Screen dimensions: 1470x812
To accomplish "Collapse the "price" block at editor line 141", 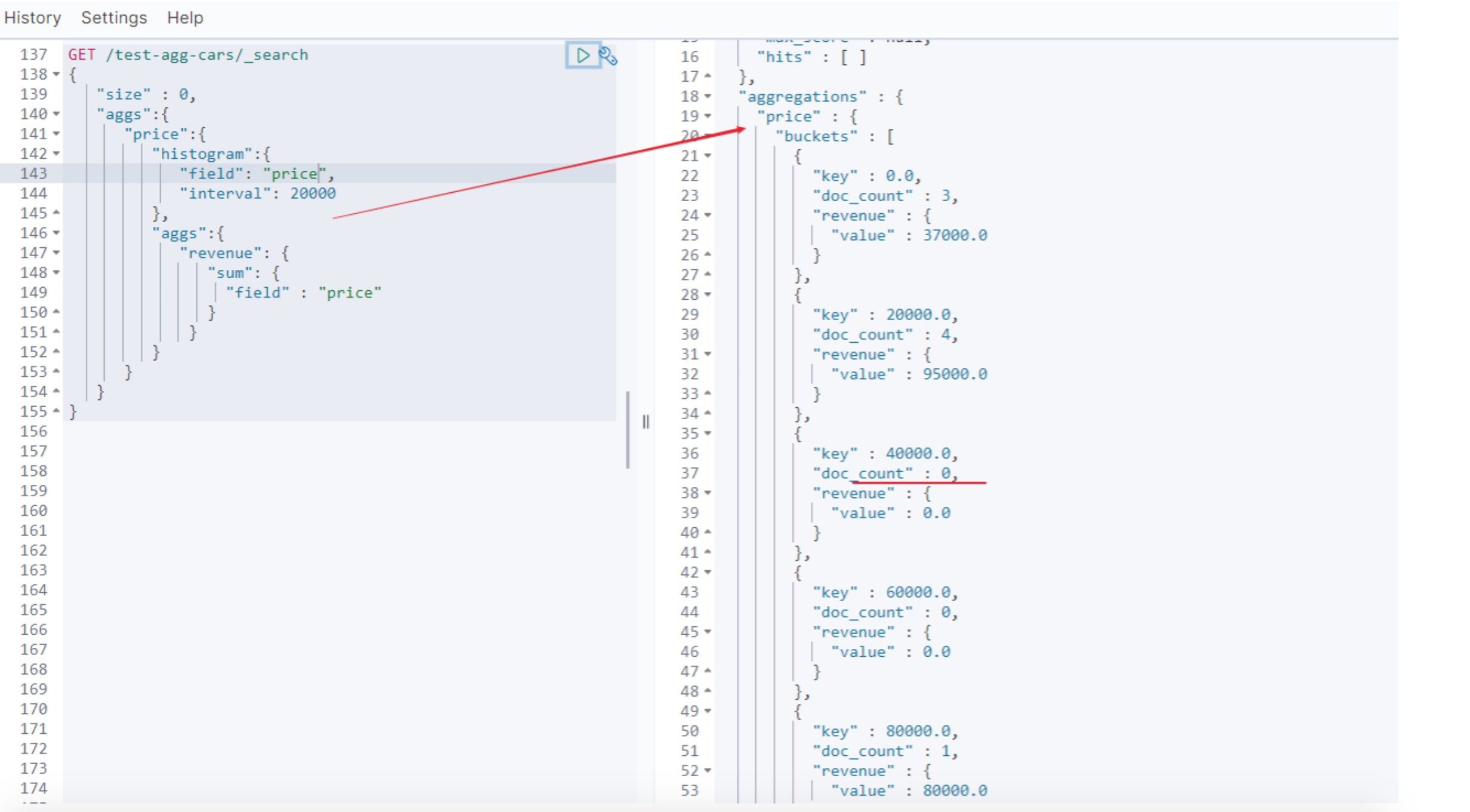I will tap(56, 134).
